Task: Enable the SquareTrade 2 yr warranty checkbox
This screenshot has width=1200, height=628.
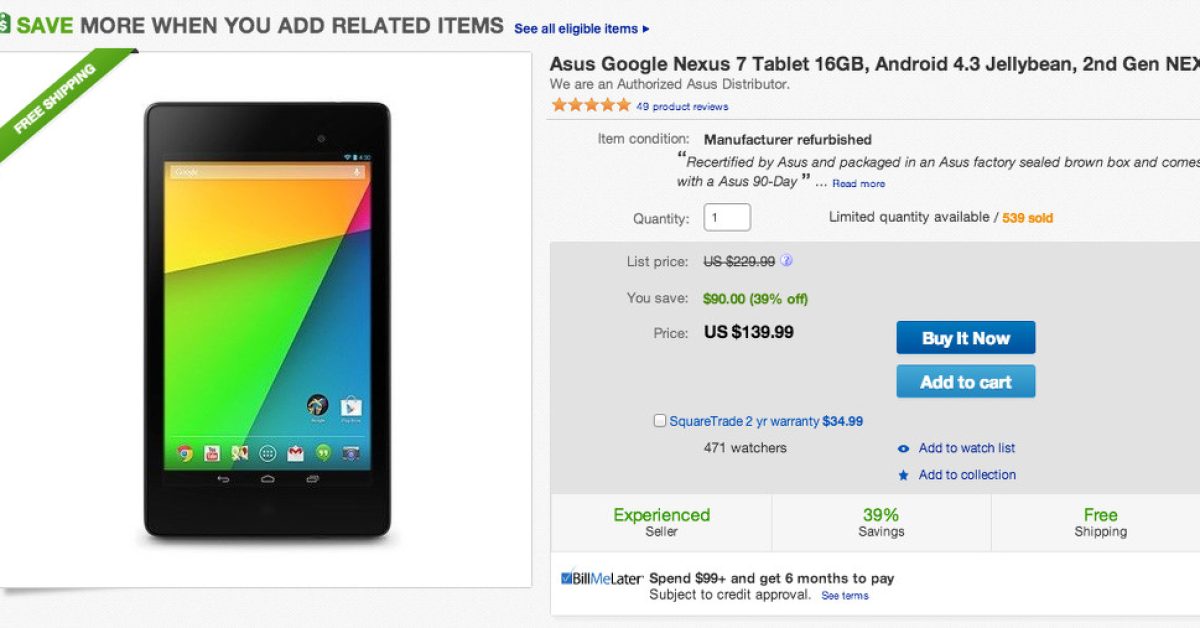Action: [x=660, y=421]
